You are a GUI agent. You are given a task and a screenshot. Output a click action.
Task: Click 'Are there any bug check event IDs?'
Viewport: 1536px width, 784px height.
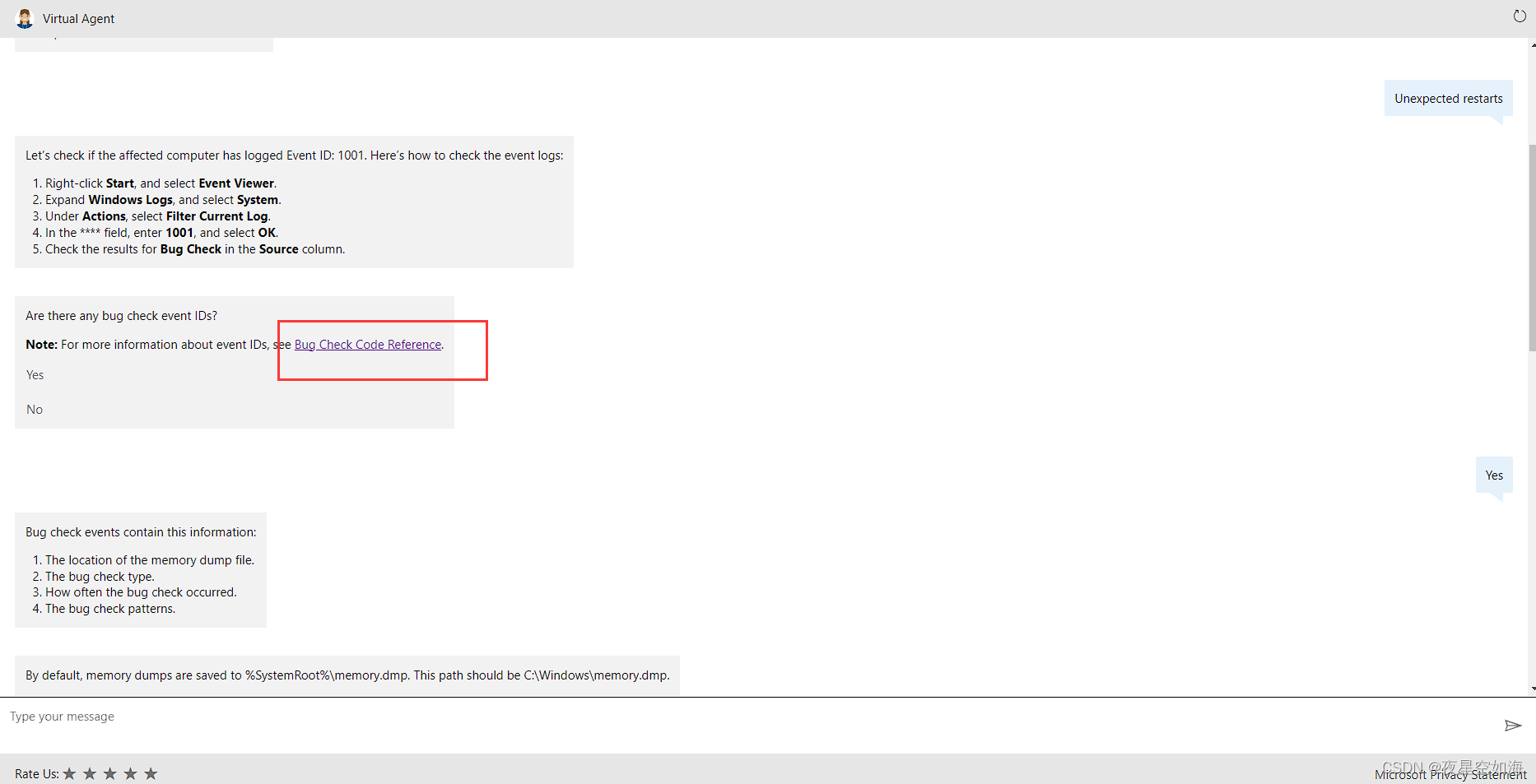coord(121,316)
